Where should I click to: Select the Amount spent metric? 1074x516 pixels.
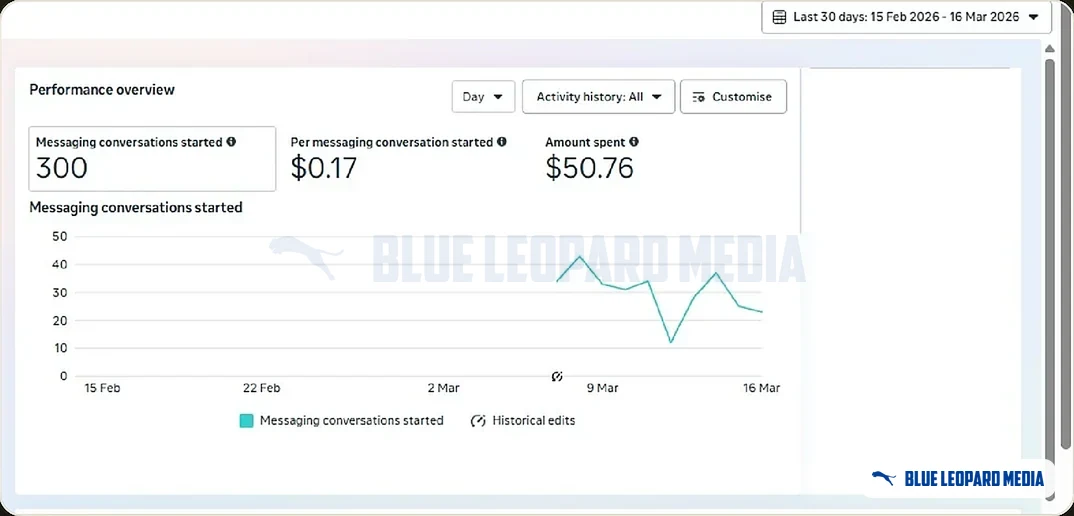[x=592, y=158]
